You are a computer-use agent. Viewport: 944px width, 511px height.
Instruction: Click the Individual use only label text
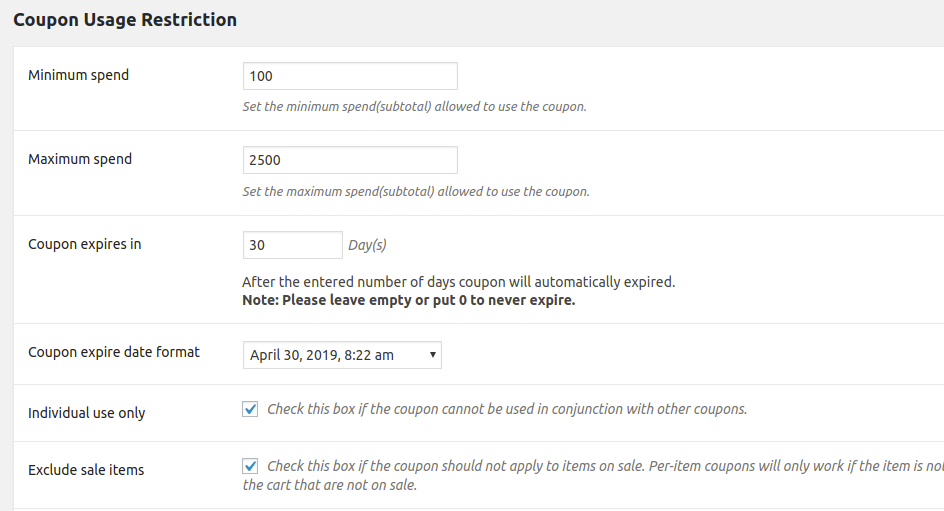[86, 413]
